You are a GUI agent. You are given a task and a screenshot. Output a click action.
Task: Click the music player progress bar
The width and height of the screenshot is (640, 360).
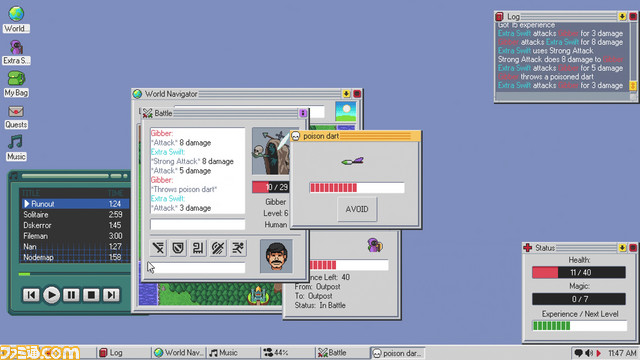[x=73, y=274]
